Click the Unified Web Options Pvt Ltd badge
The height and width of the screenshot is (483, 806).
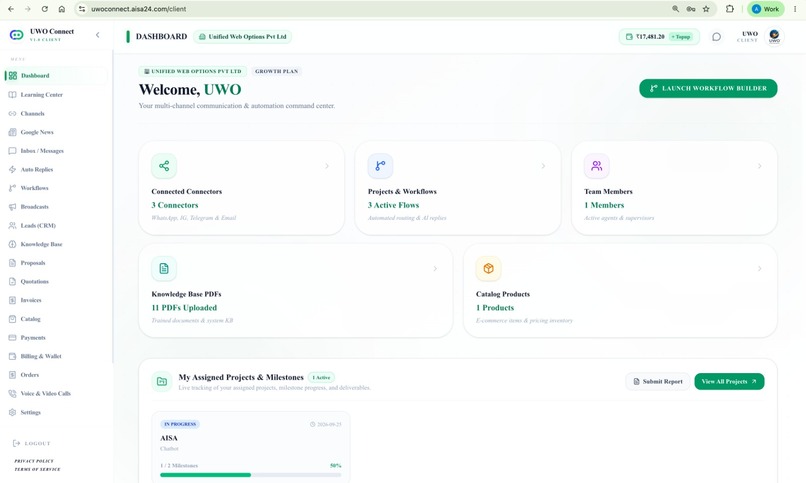click(x=243, y=36)
